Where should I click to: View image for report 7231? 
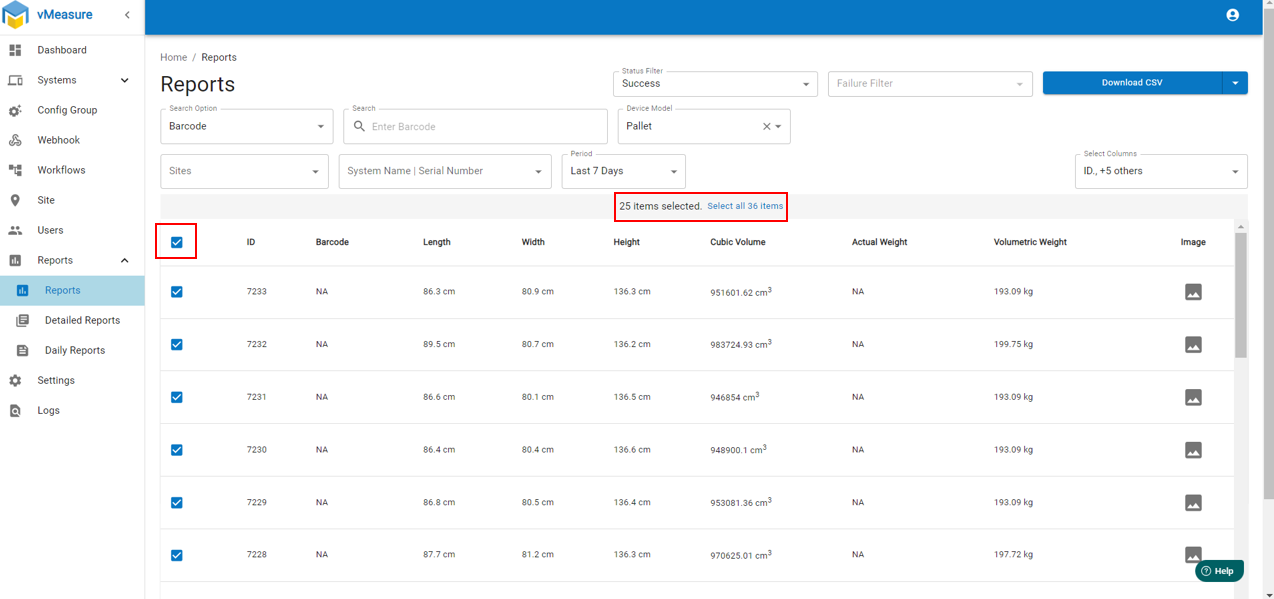pyautogui.click(x=1192, y=398)
